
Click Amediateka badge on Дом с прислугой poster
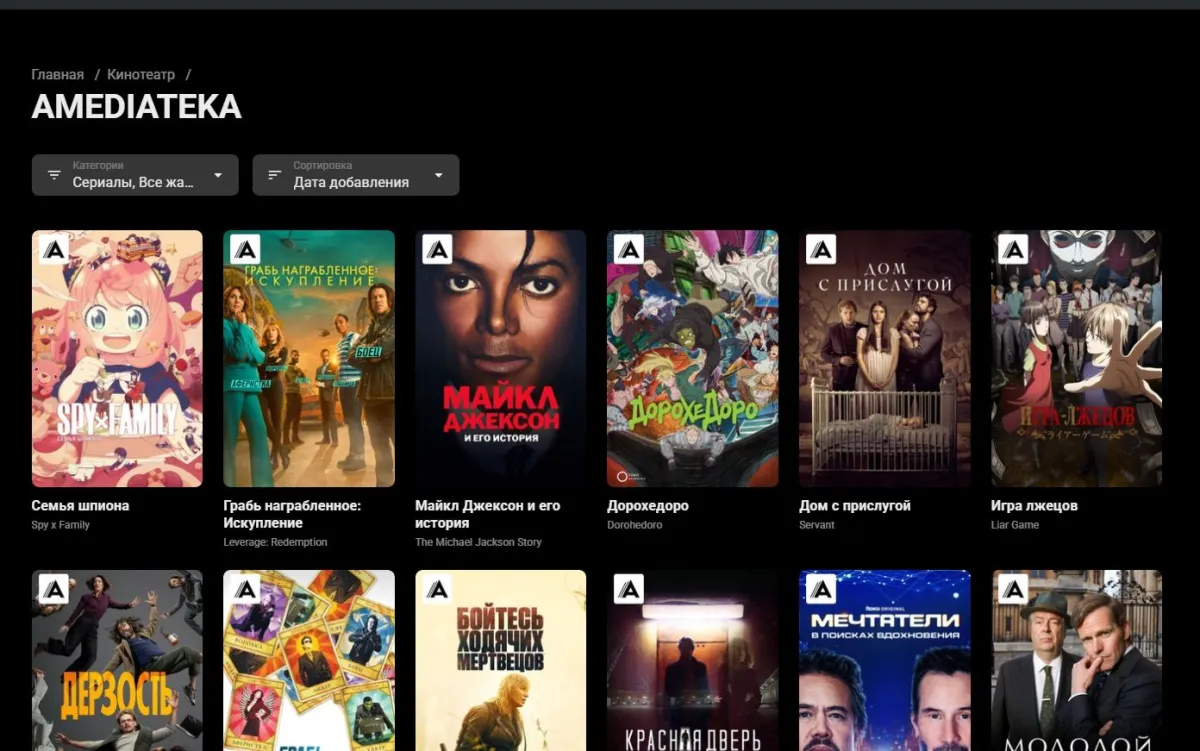821,249
